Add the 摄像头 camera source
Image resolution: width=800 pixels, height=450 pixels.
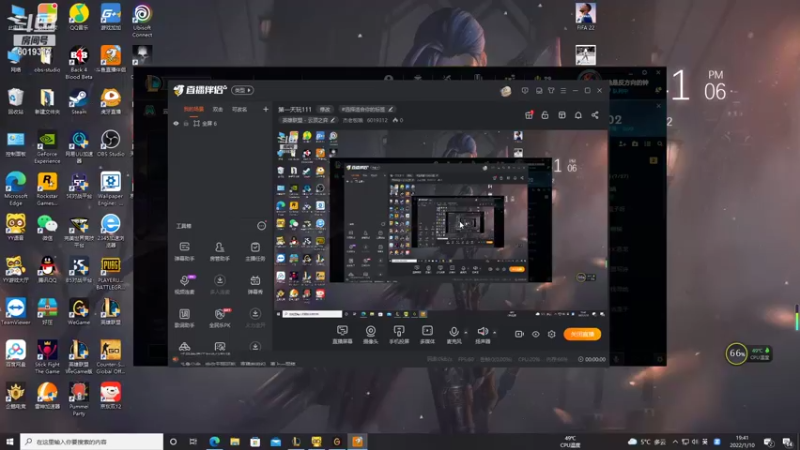370,335
